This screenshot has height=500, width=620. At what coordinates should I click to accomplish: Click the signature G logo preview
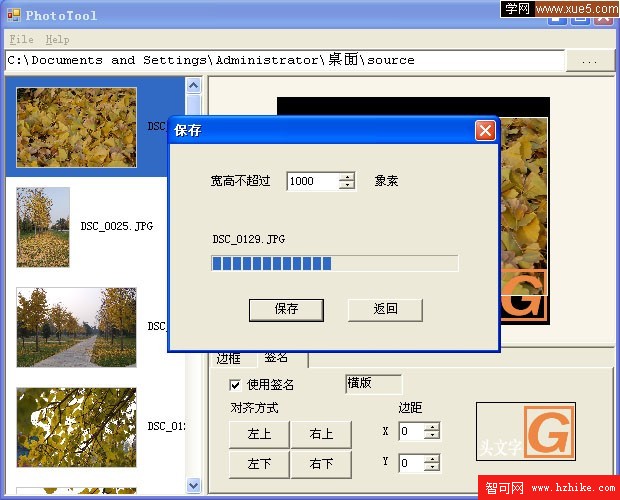pos(526,432)
